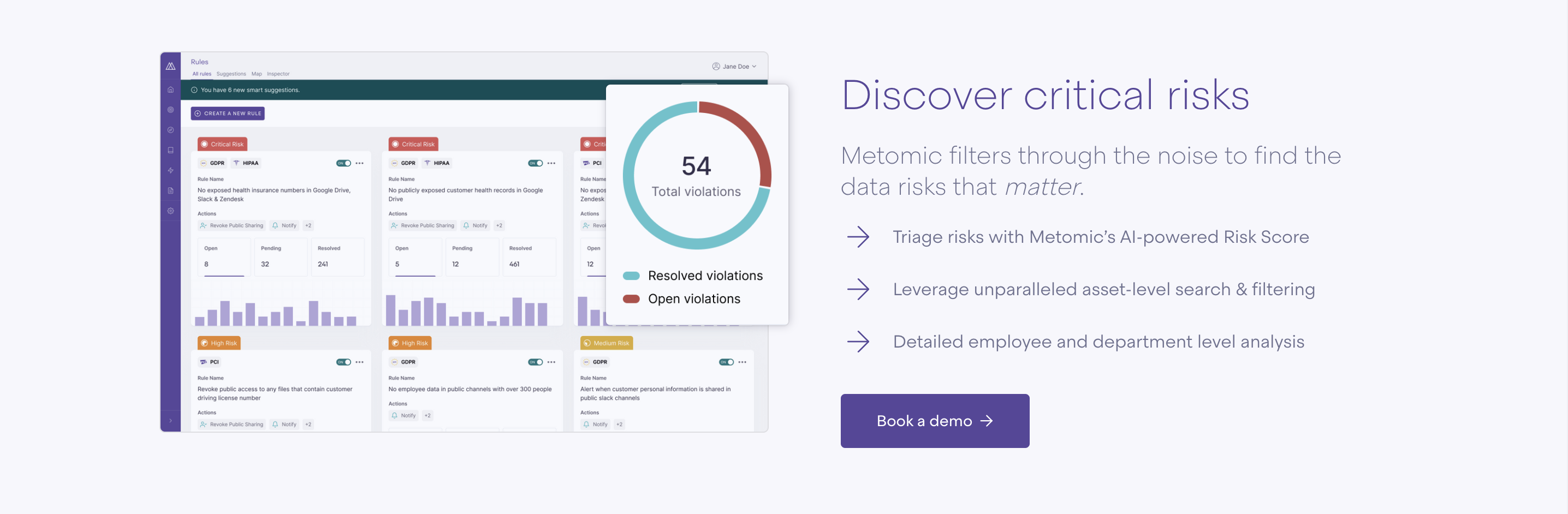Click the user avatar icon beside Jane Doe

(716, 67)
